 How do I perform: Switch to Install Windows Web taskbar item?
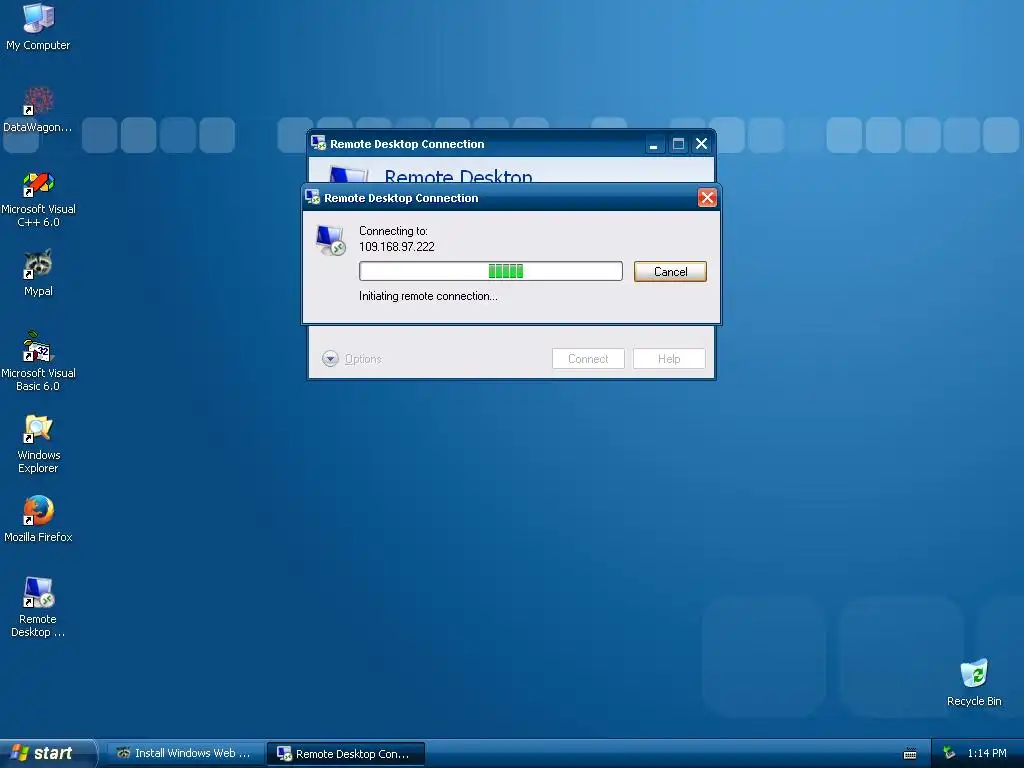(186, 754)
